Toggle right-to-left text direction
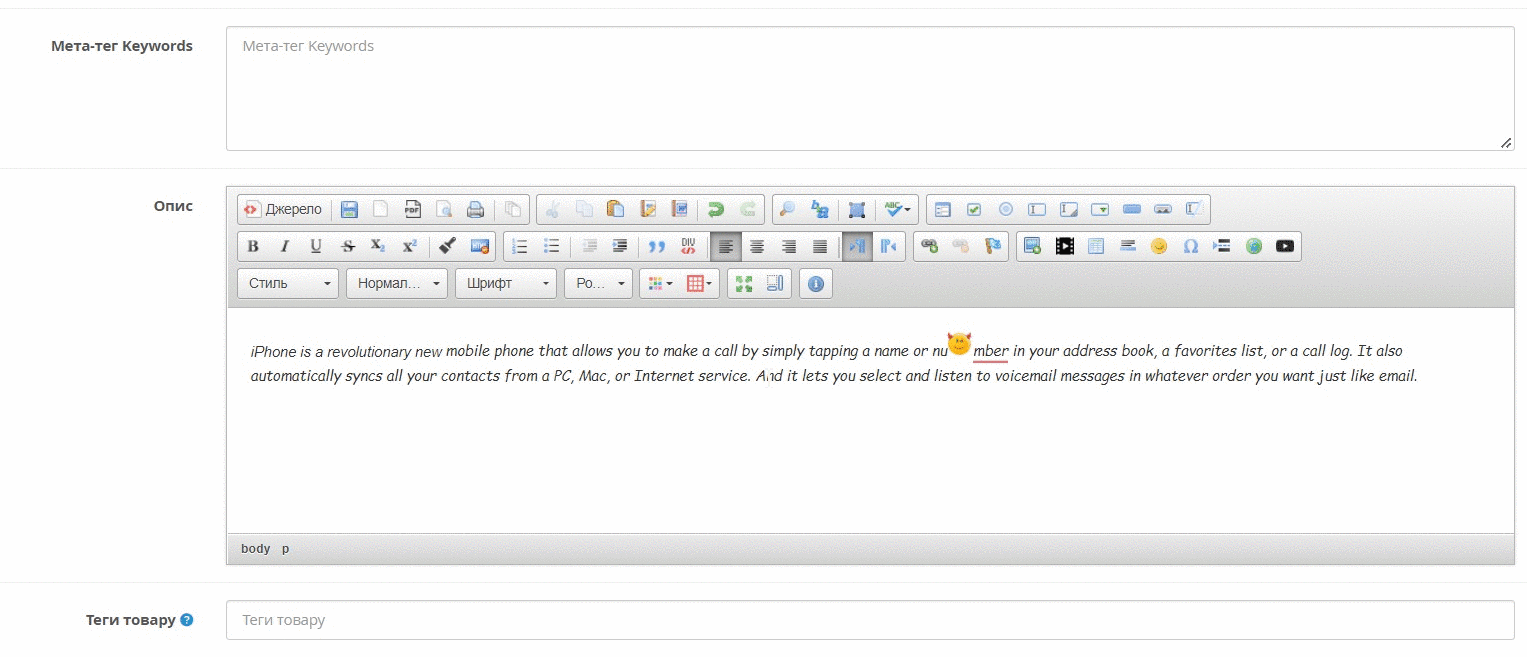The height and width of the screenshot is (657, 1527). tap(889, 246)
